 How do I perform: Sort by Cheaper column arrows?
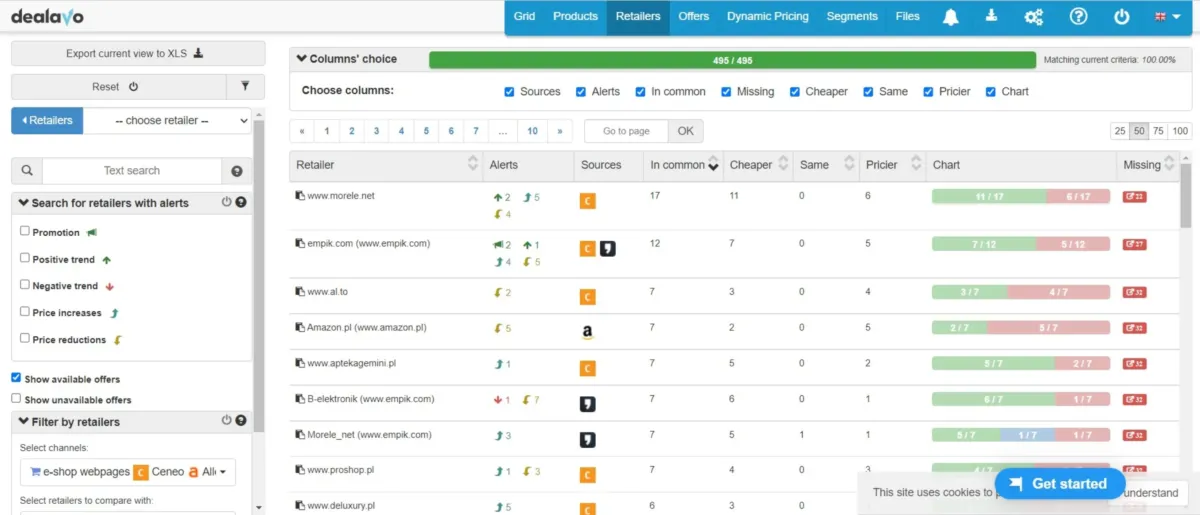pyautogui.click(x=783, y=165)
